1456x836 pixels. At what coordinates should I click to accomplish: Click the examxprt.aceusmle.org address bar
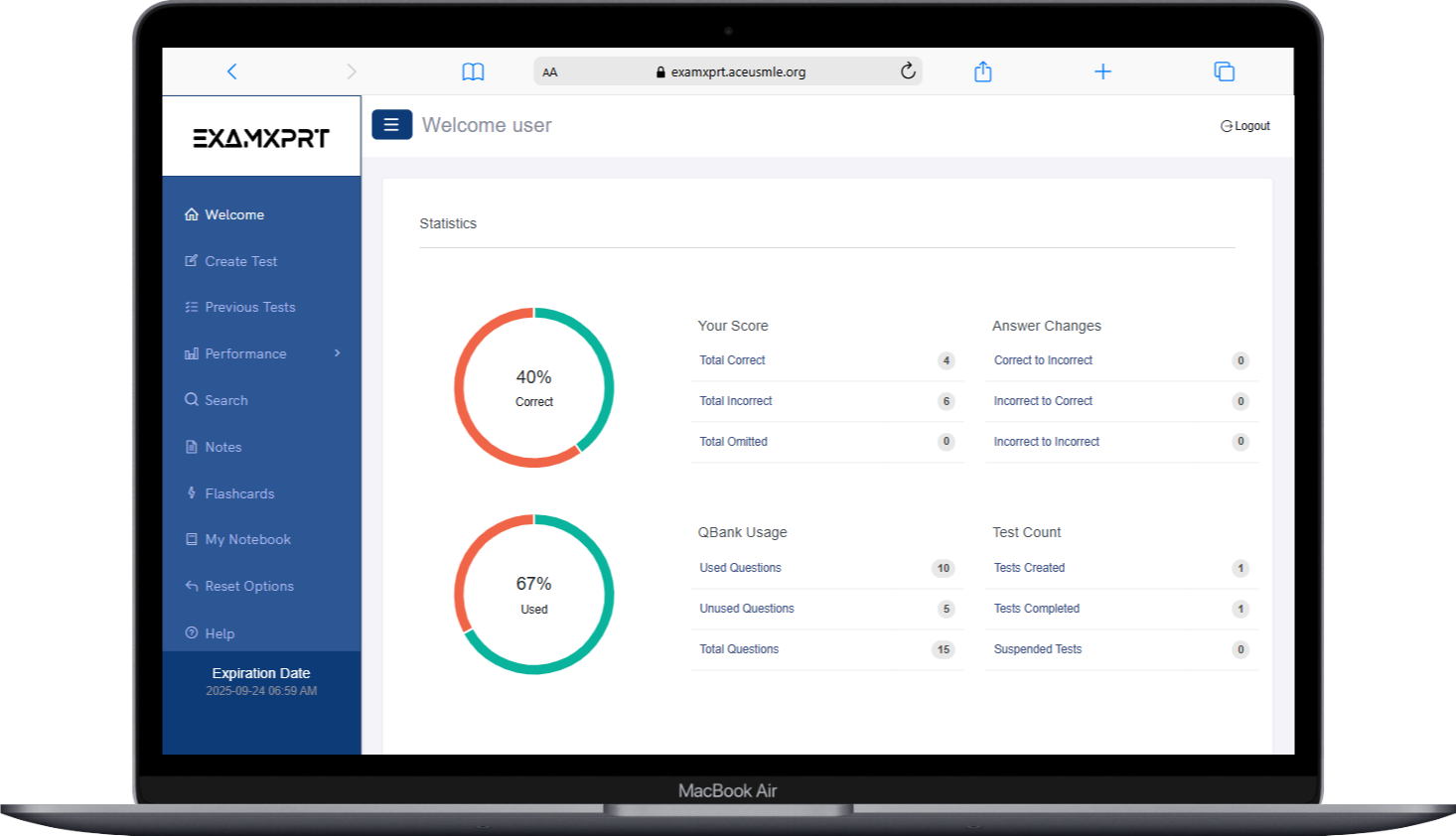[x=737, y=72]
